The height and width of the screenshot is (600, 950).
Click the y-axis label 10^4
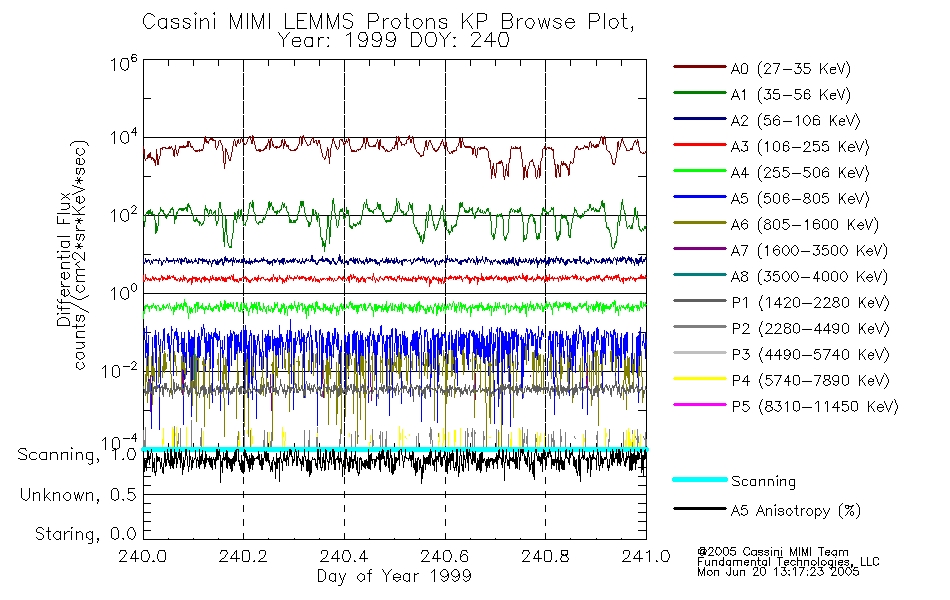tap(124, 138)
